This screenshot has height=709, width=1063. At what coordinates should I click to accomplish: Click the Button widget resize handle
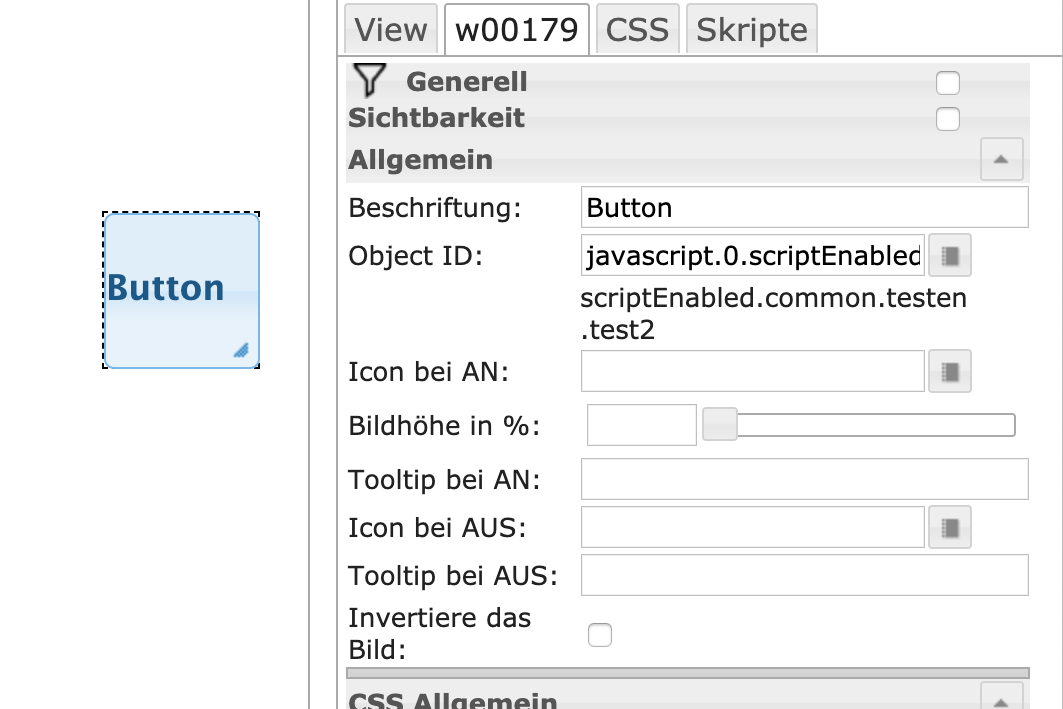[242, 350]
